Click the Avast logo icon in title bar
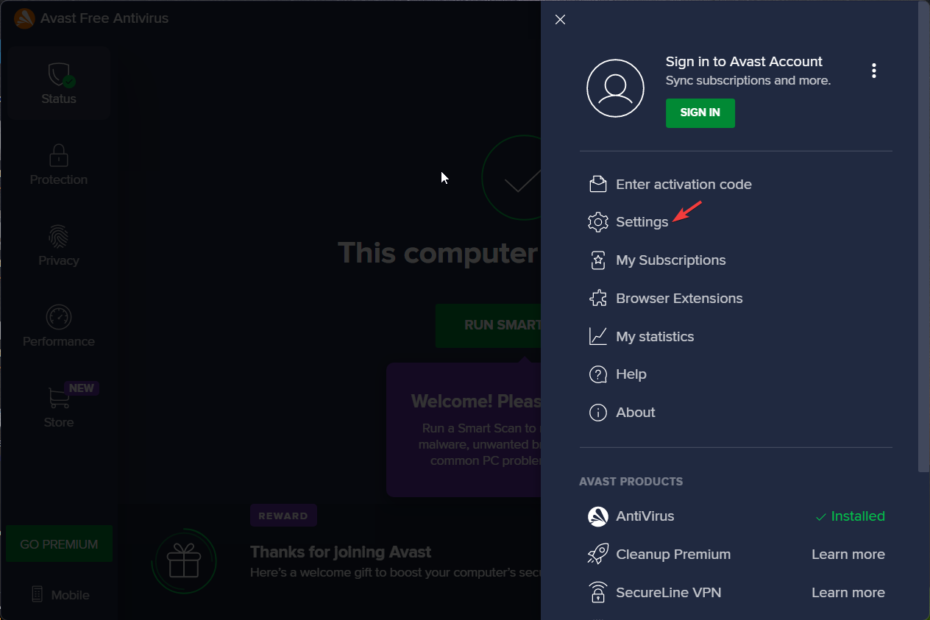The height and width of the screenshot is (620, 930). (24, 18)
